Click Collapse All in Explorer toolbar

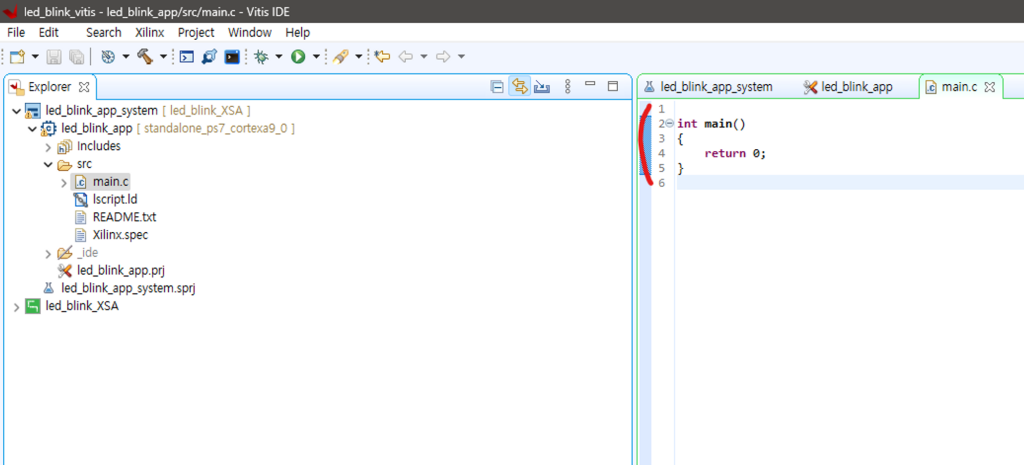click(x=497, y=86)
